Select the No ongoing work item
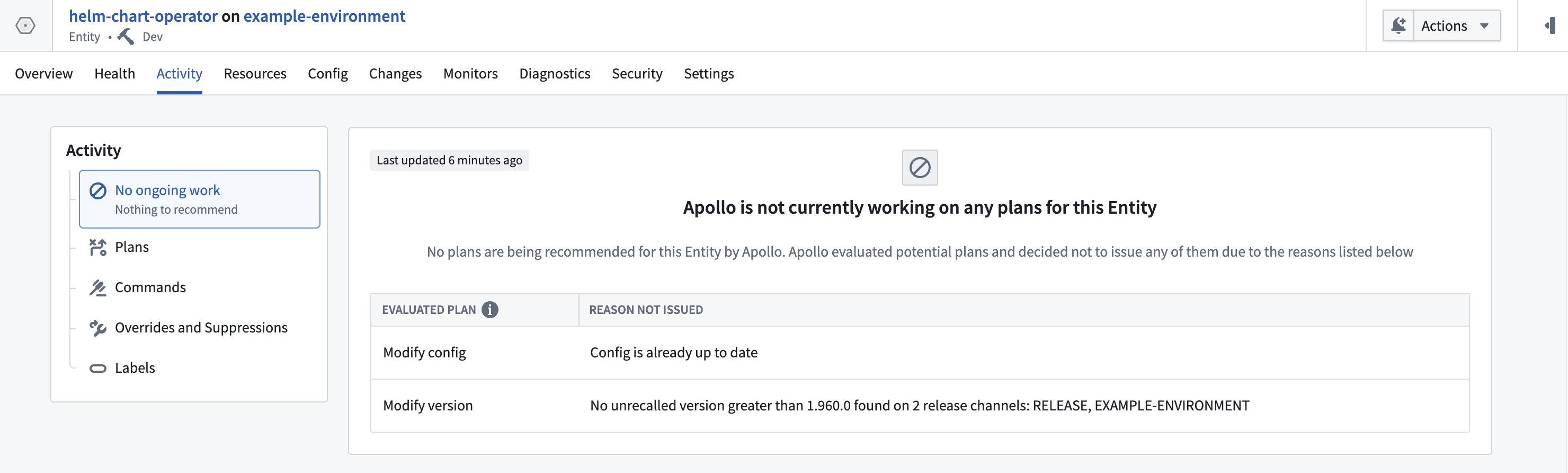The width and height of the screenshot is (1568, 473). [199, 199]
